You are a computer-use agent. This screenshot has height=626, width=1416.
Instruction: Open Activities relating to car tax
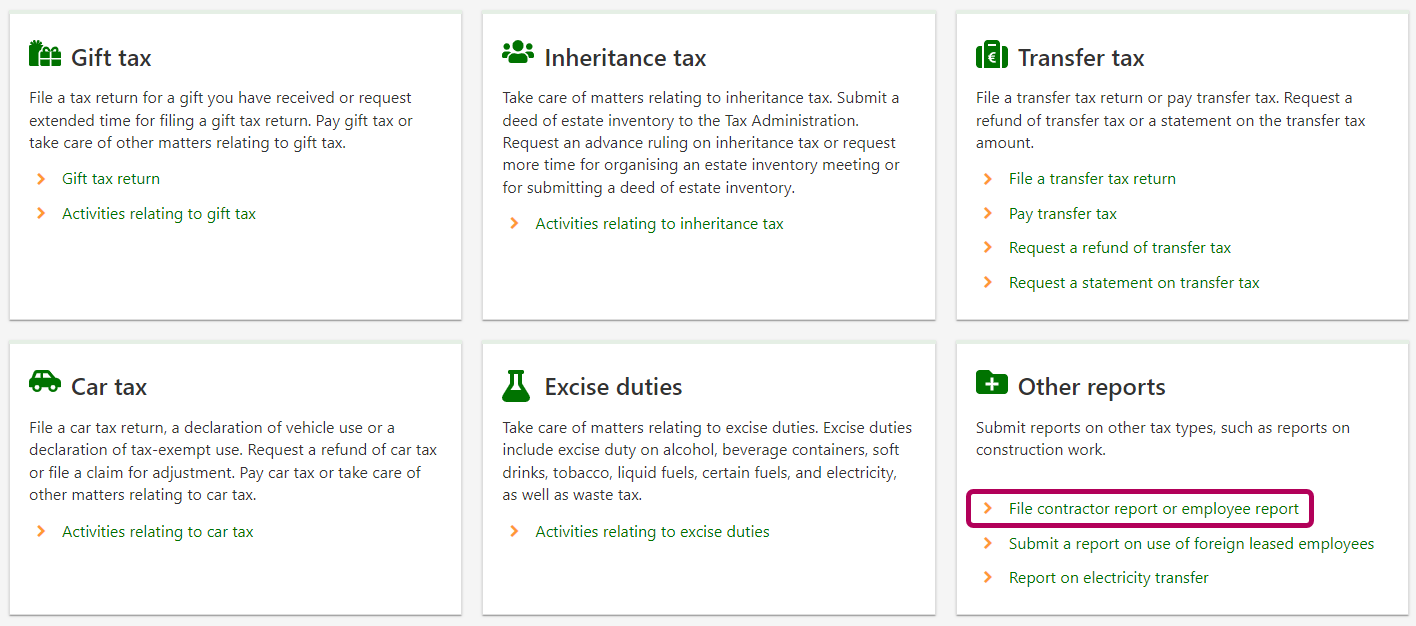pos(158,532)
